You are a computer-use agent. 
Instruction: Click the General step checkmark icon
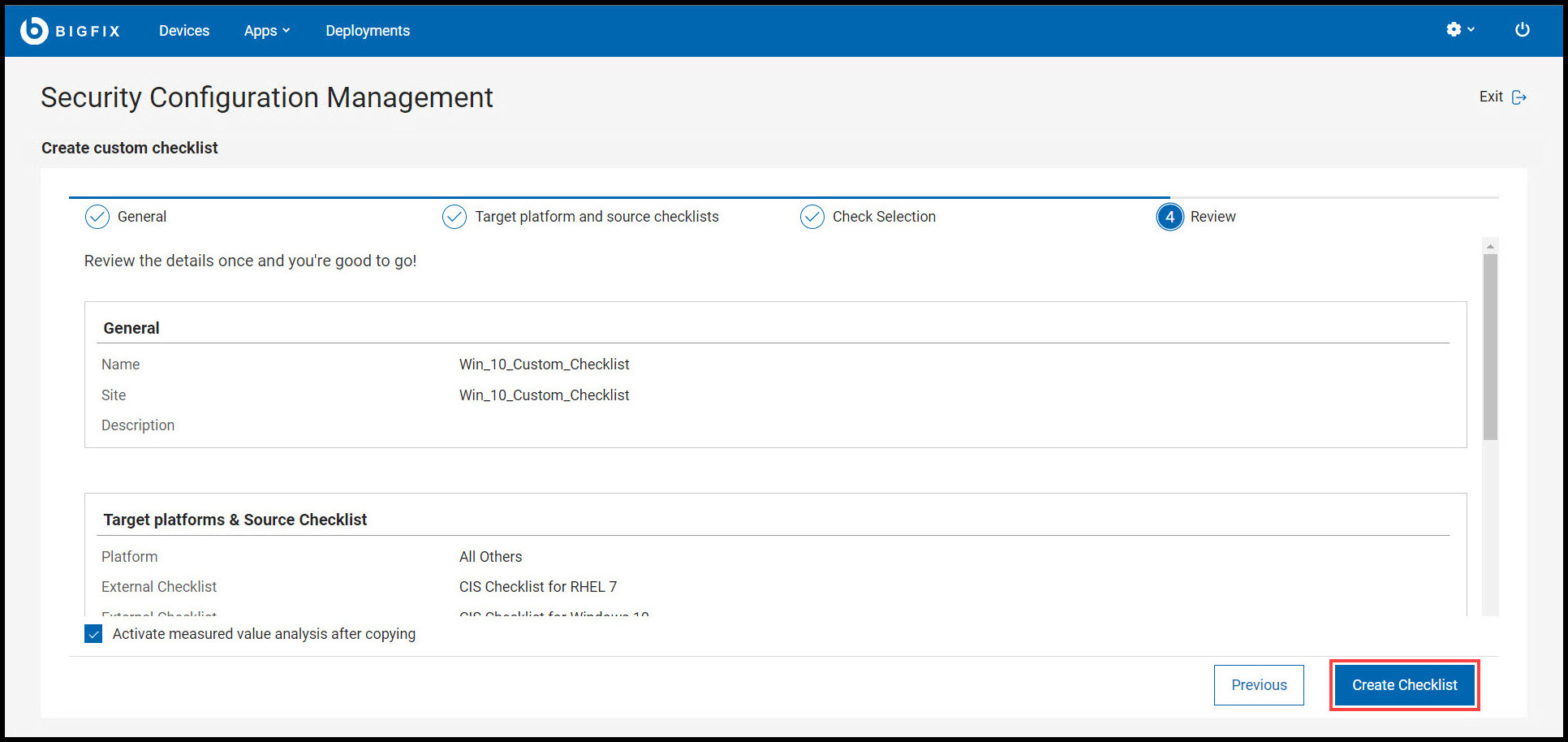(x=97, y=217)
